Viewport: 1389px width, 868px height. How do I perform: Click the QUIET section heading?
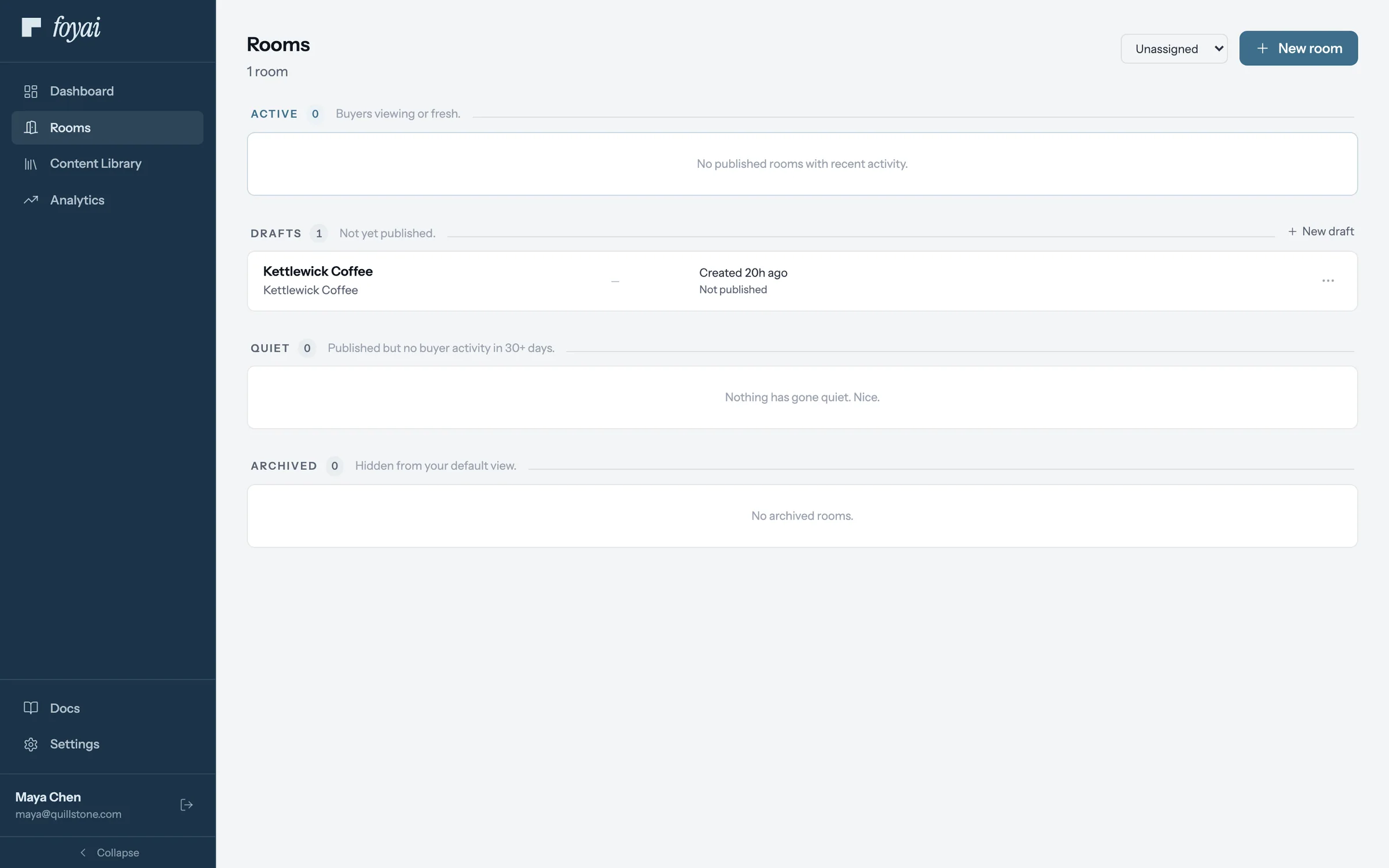[x=270, y=348]
